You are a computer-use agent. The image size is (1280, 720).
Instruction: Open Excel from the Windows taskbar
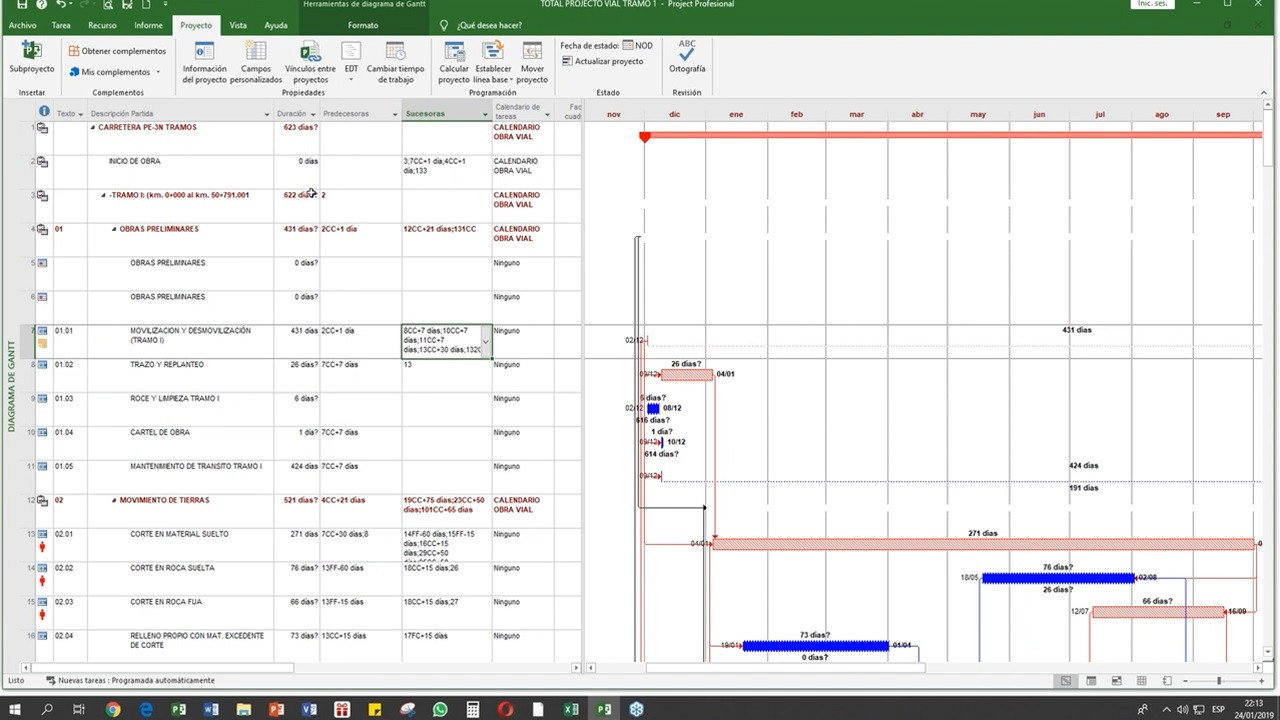point(573,709)
